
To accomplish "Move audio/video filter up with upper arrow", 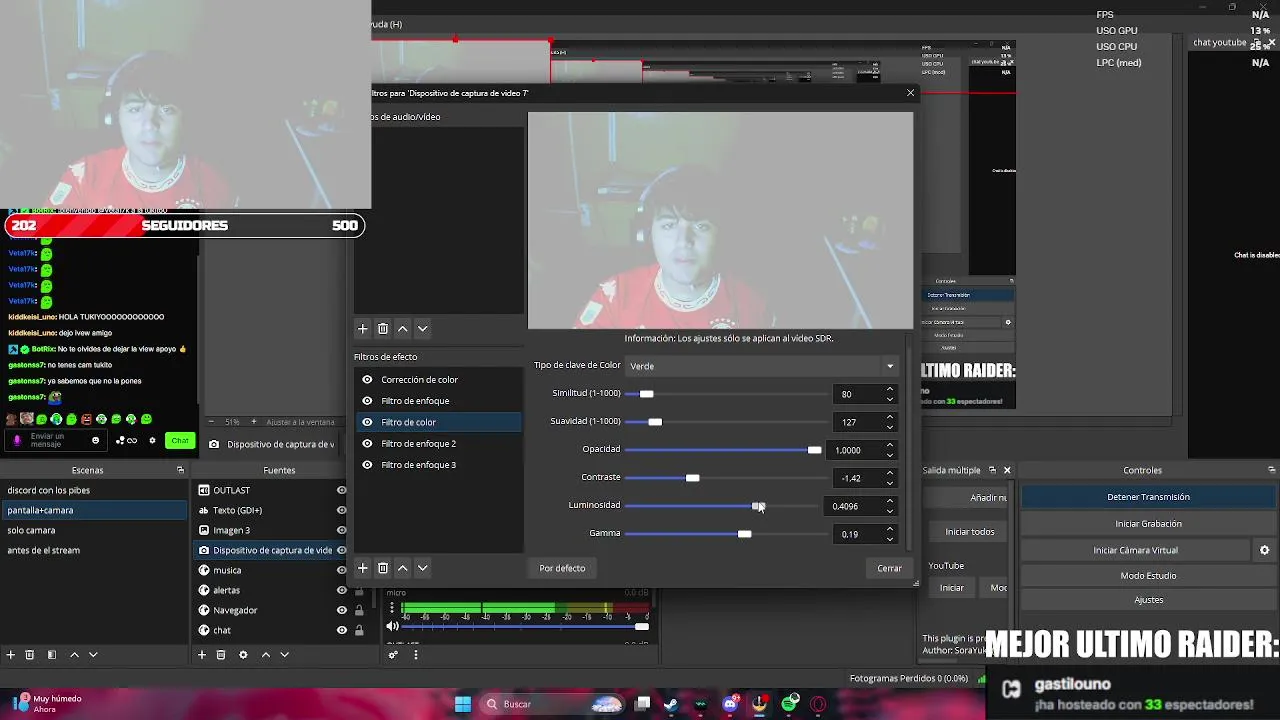I will pos(402,328).
